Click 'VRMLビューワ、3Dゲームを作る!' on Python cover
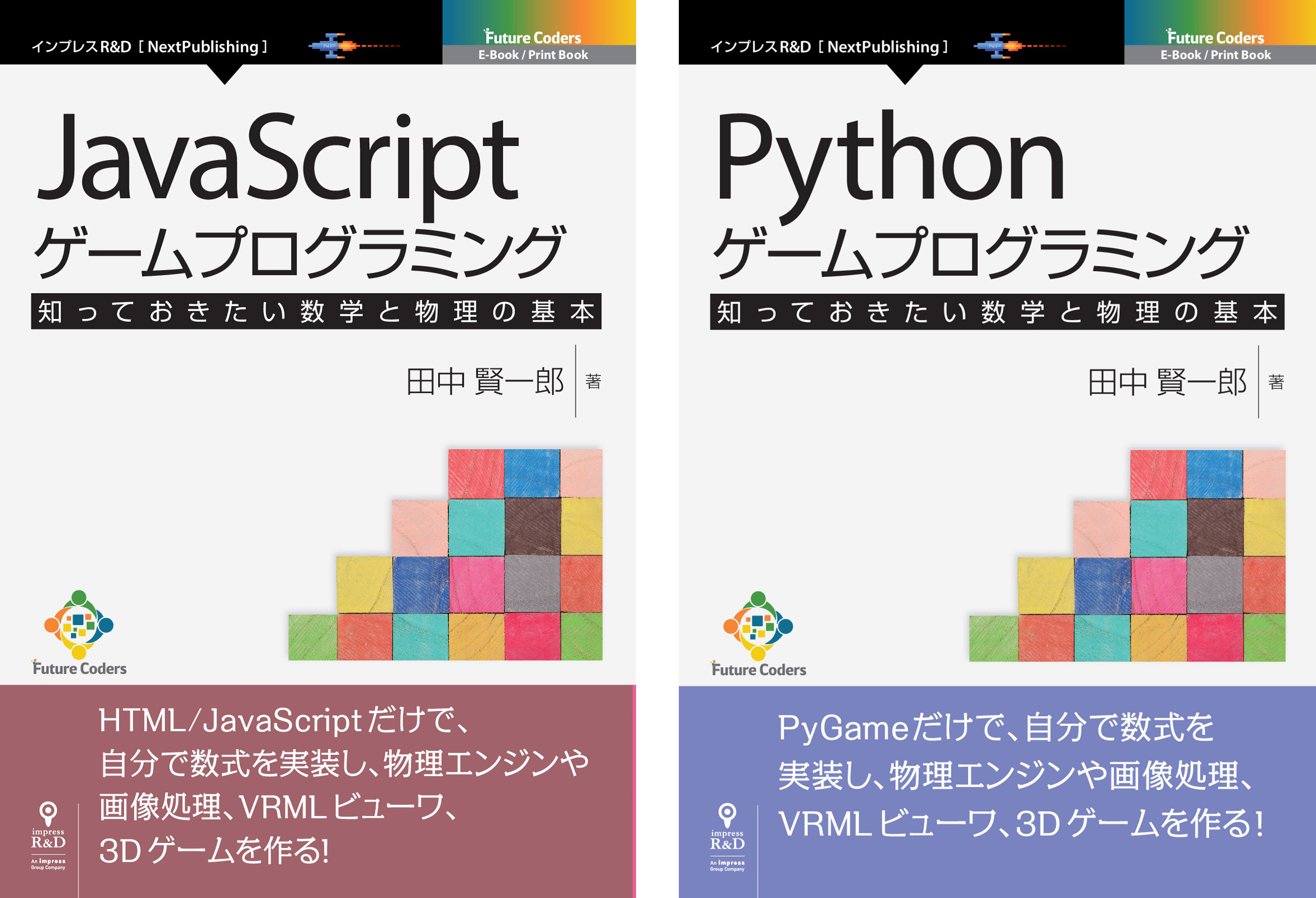Viewport: 1316px width, 898px height. click(x=1020, y=823)
